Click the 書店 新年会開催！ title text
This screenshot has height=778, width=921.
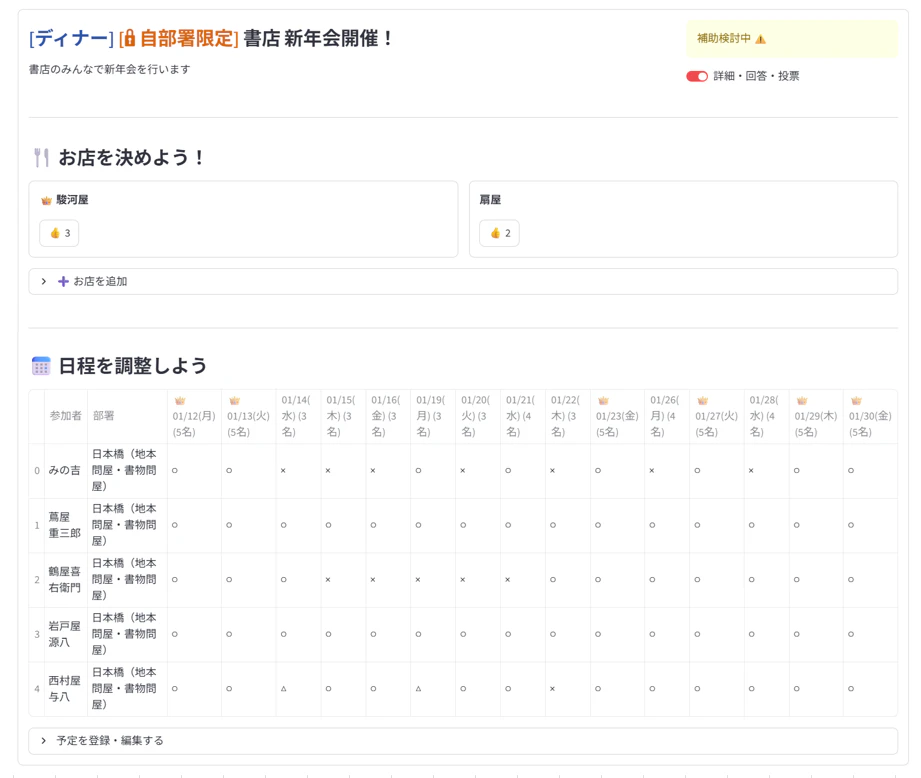tap(318, 39)
